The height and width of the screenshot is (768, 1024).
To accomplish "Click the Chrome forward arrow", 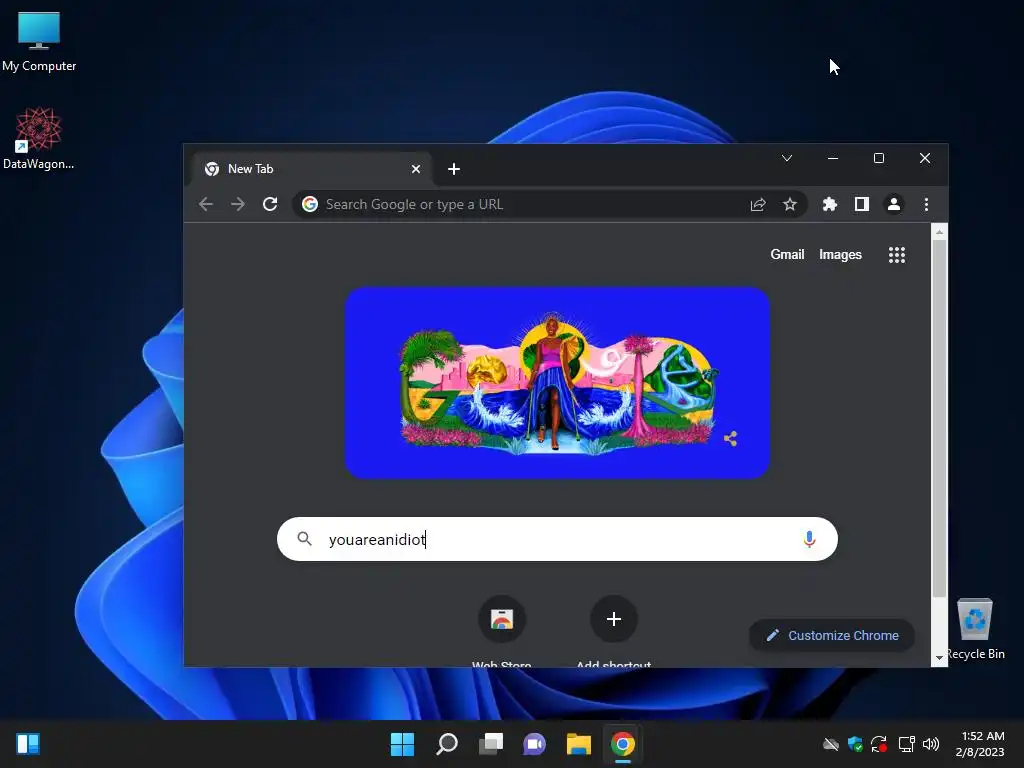I will 238,204.
